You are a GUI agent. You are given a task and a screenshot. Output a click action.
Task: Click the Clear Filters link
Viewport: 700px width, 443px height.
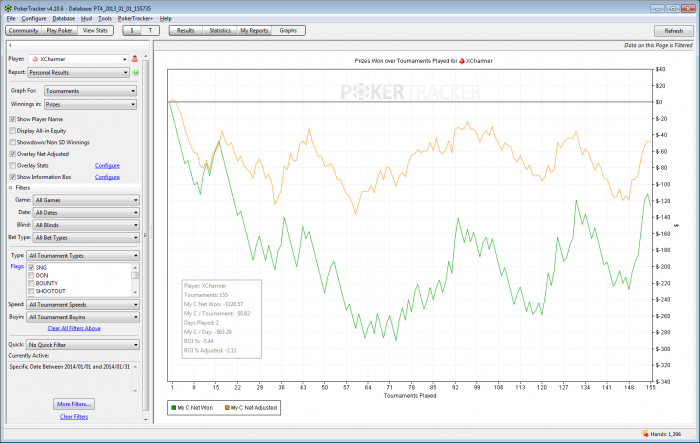(74, 417)
